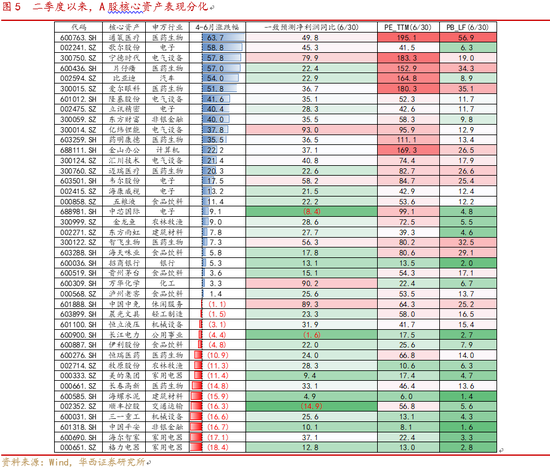This screenshot has width=550, height=468.
Task: Click the 58.8 gain bar cell
Action: pyautogui.click(x=217, y=48)
